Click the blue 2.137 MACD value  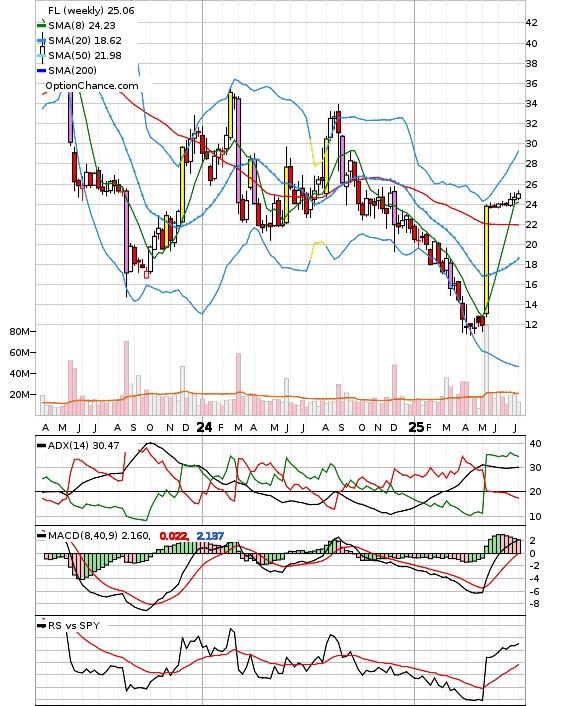tap(210, 536)
